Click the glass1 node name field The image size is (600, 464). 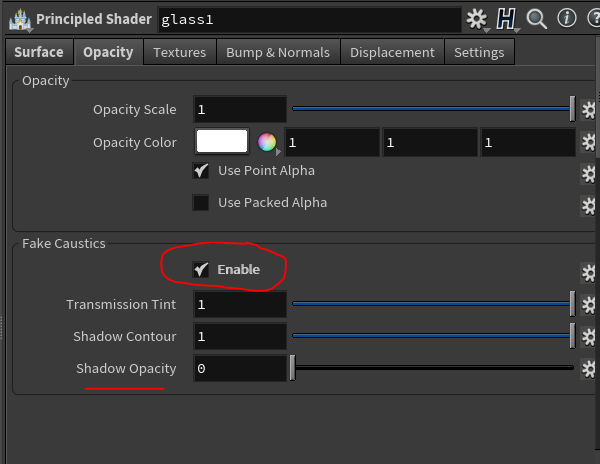308,19
